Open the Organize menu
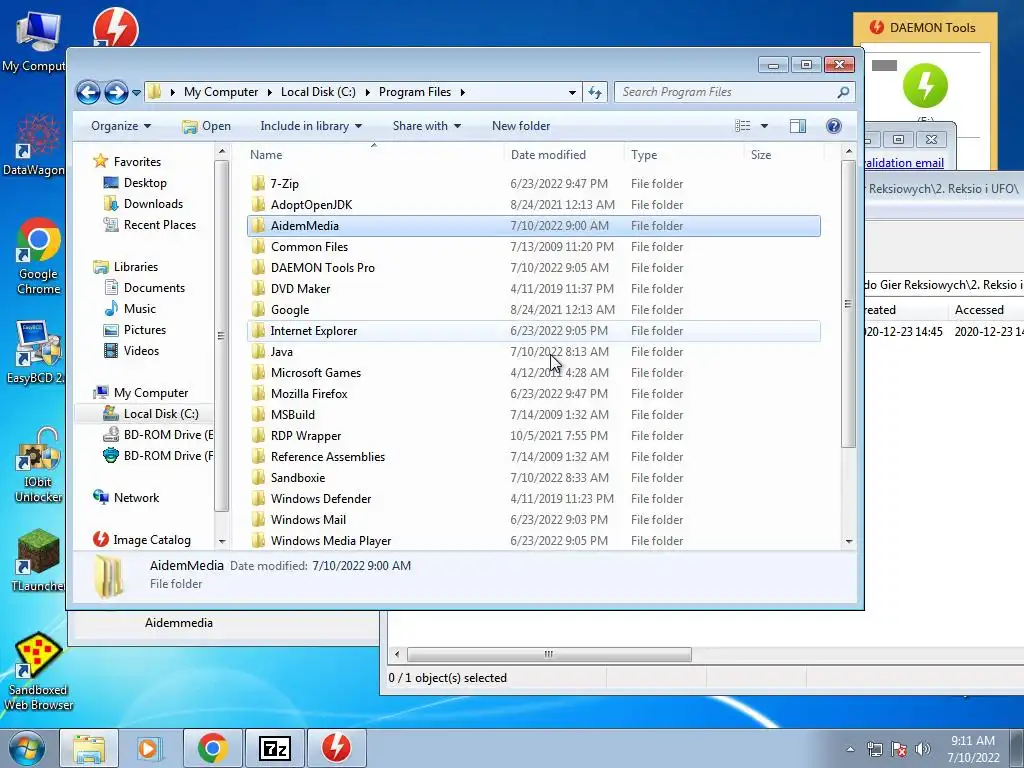1024x768 pixels. 121,126
